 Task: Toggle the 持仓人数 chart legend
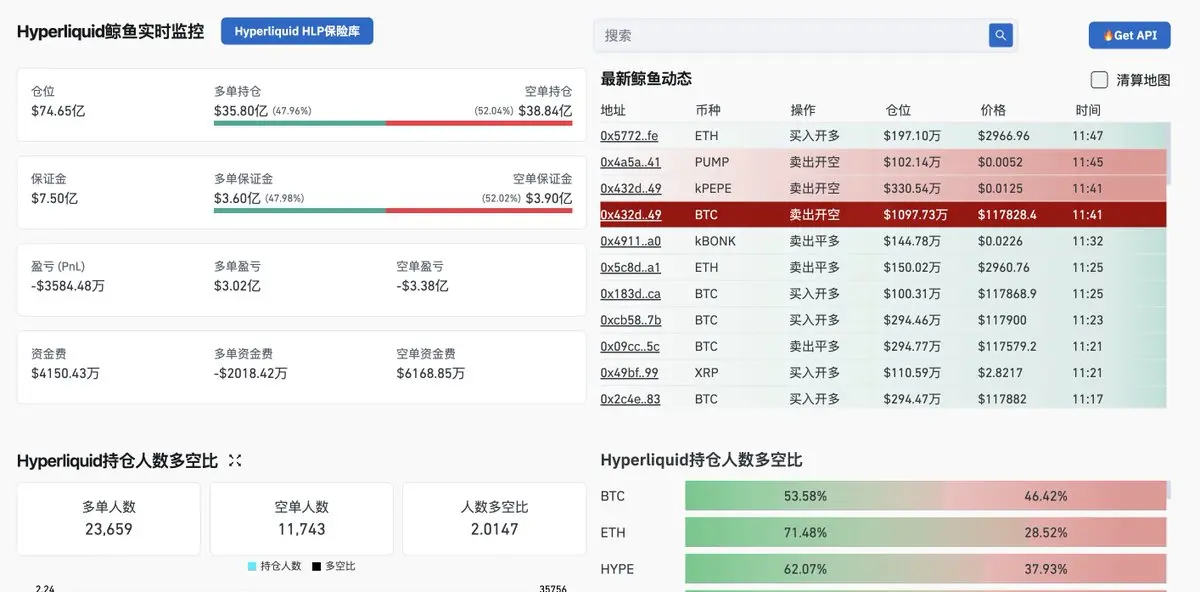click(x=275, y=566)
